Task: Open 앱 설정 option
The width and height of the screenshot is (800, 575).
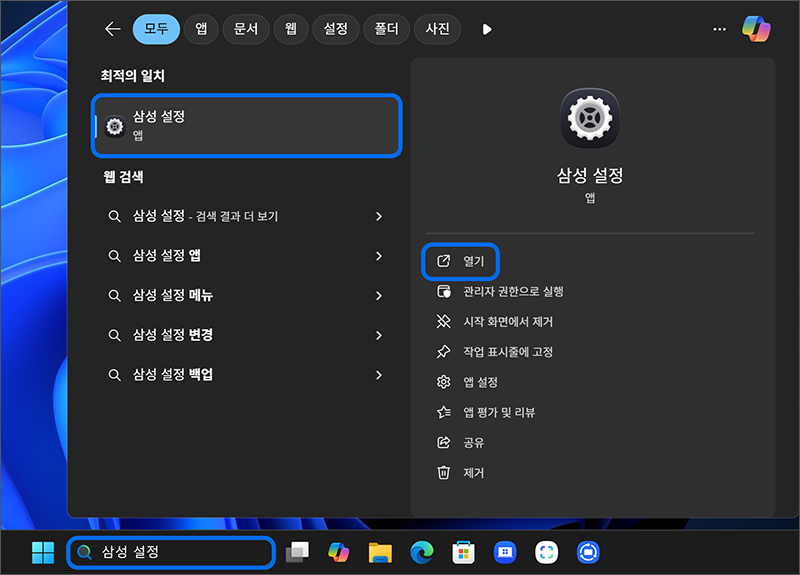Action: tap(467, 382)
